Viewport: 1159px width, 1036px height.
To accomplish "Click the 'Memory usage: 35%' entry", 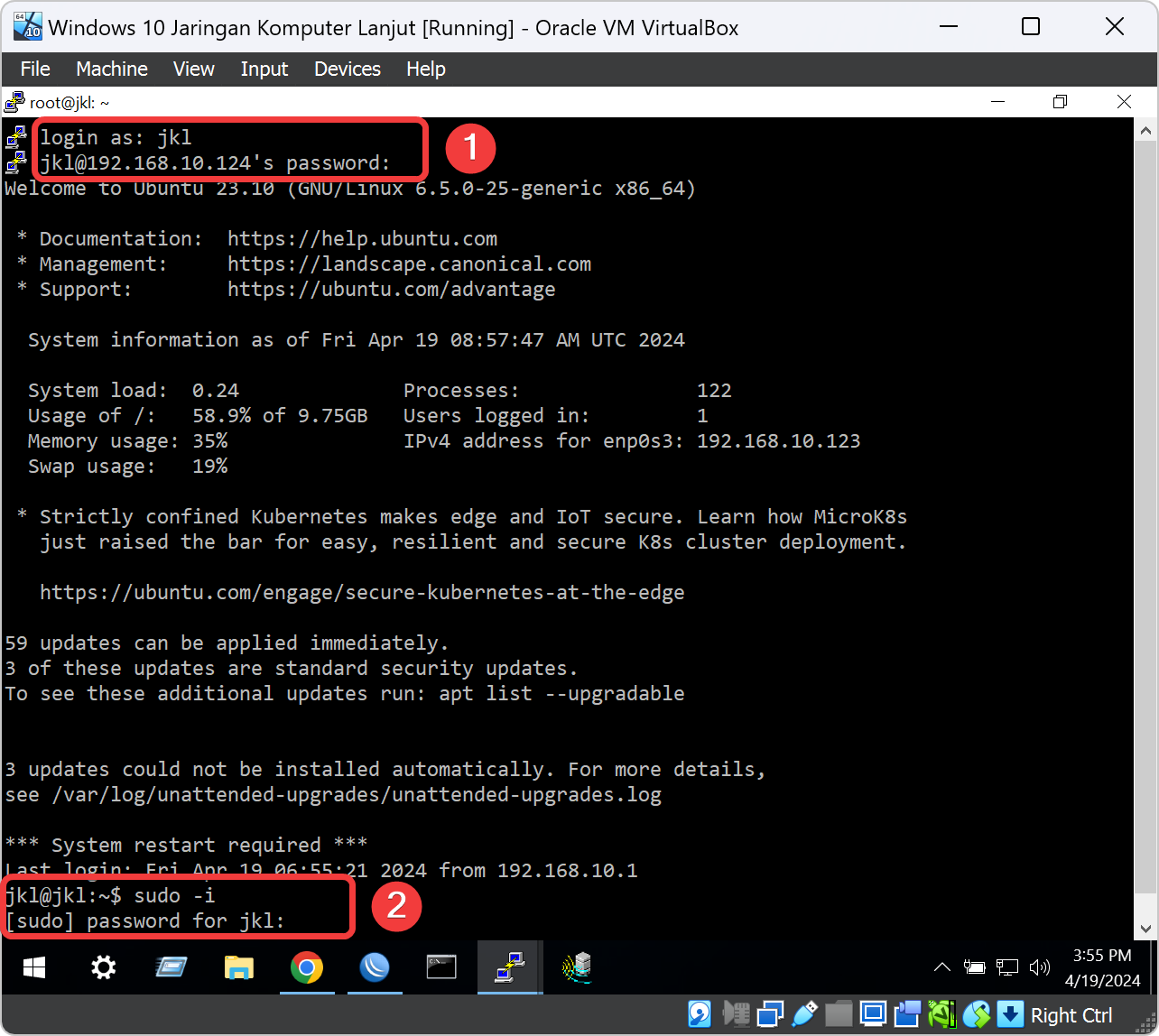I will (127, 441).
